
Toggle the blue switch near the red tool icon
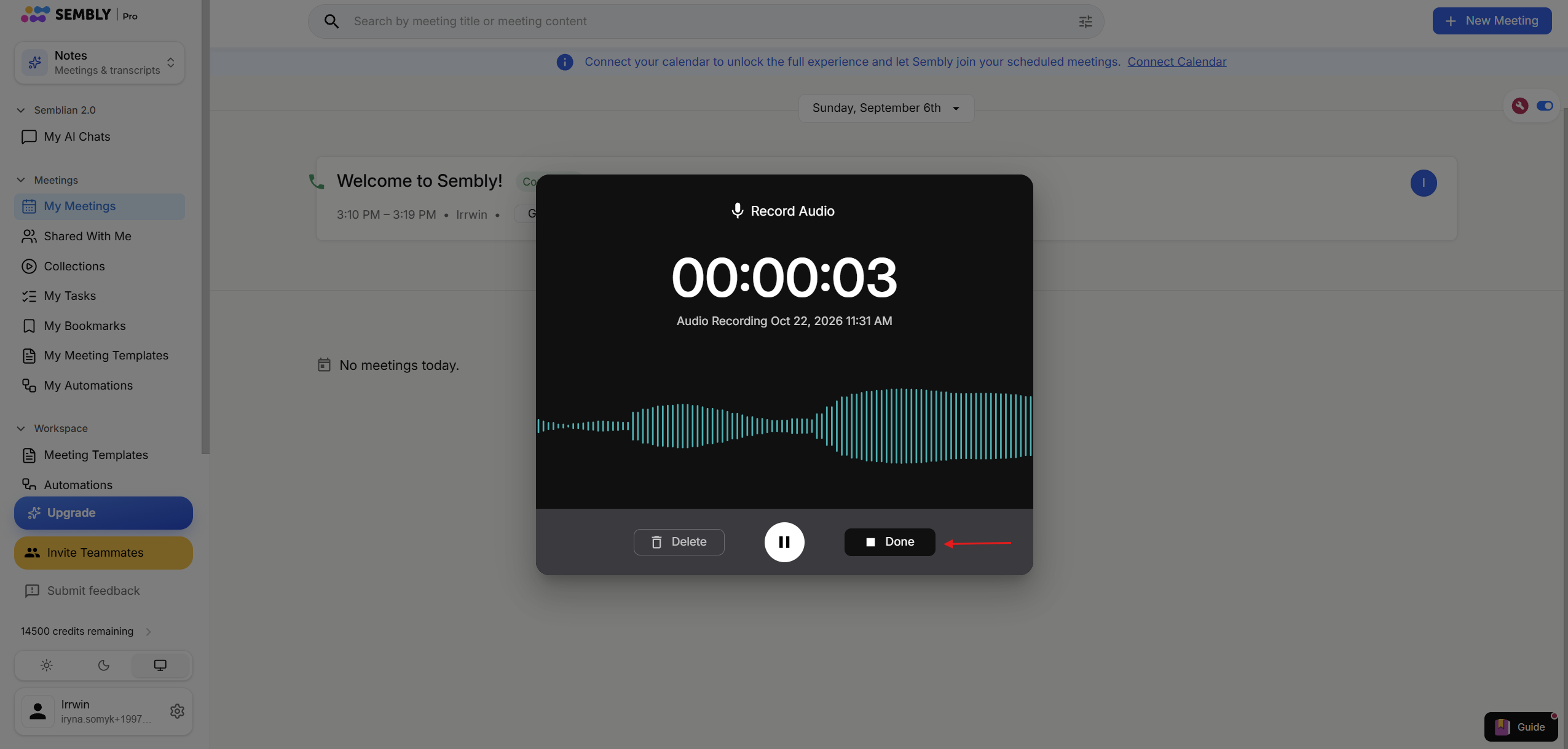[x=1545, y=106]
